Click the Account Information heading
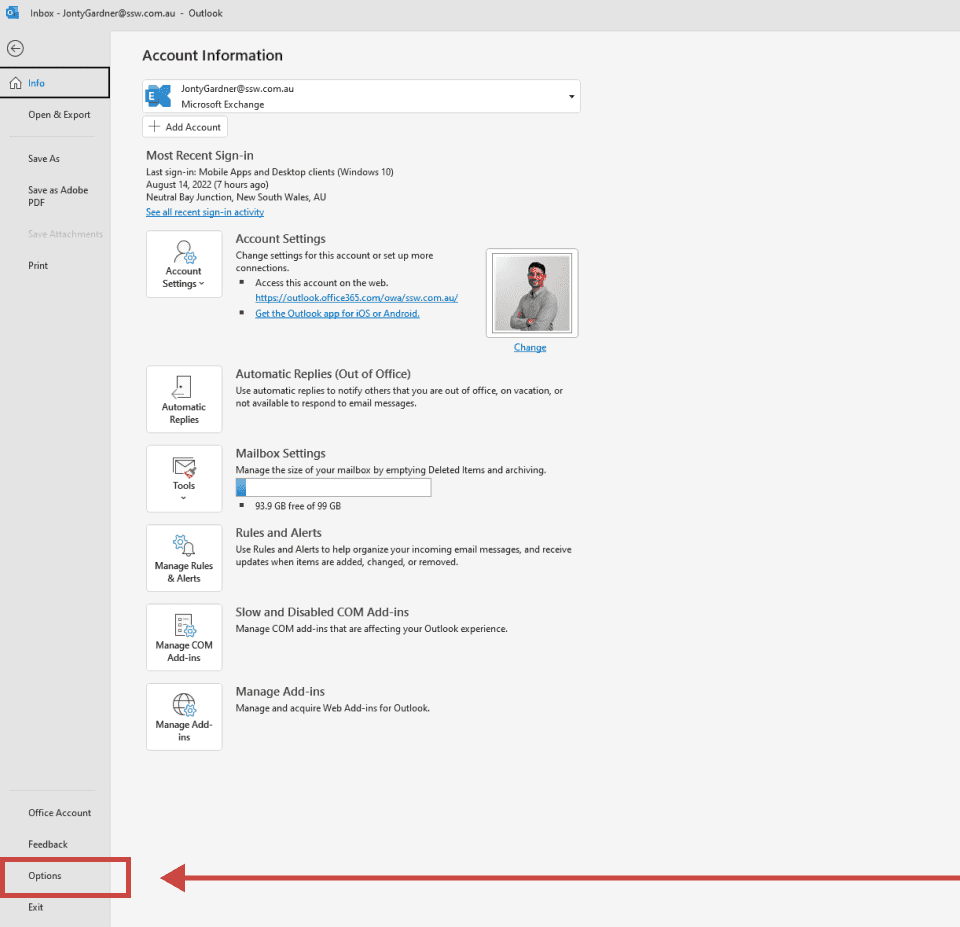The height and width of the screenshot is (927, 960). pos(212,55)
